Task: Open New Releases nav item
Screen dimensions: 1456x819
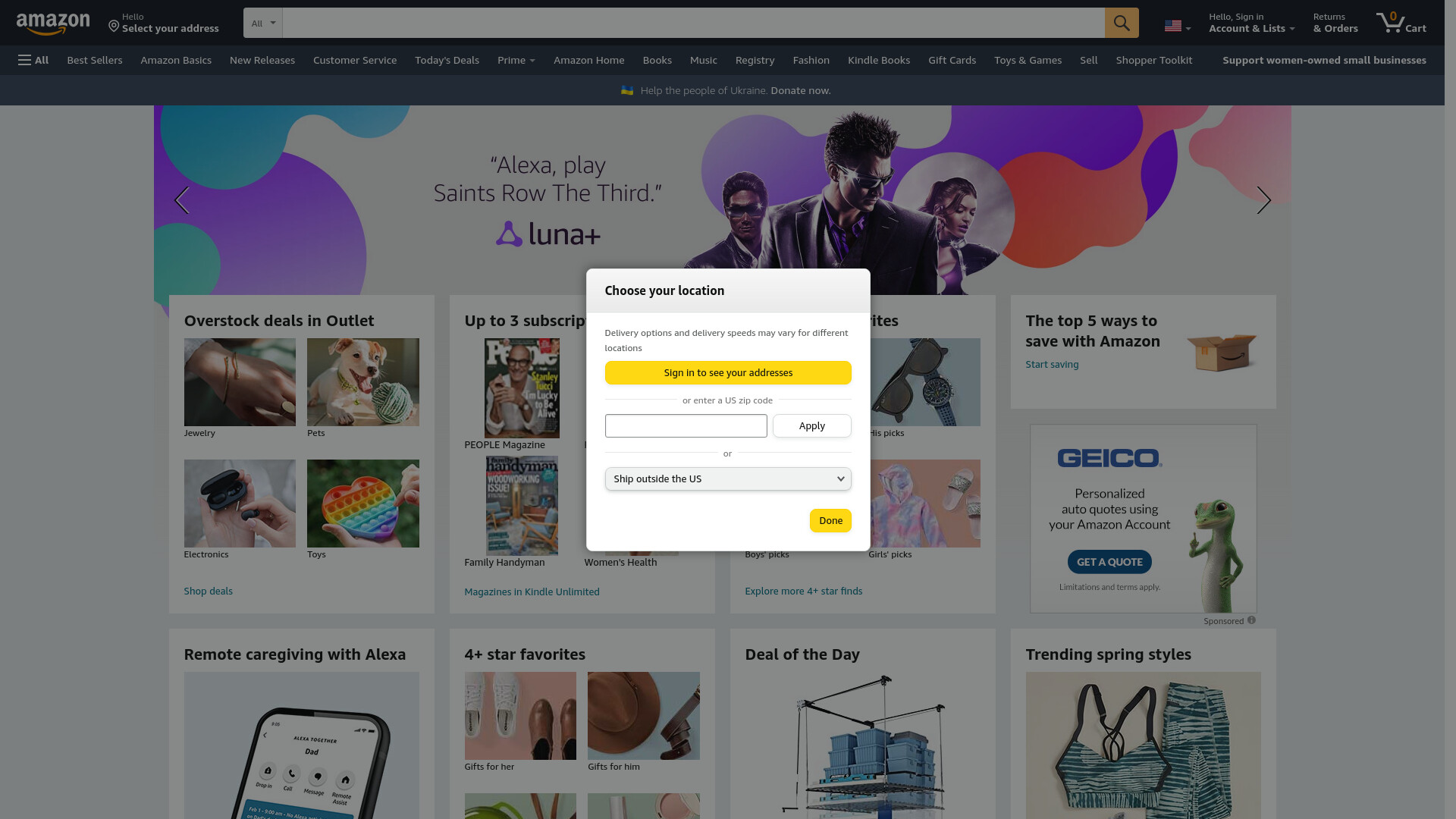Action: click(x=262, y=60)
